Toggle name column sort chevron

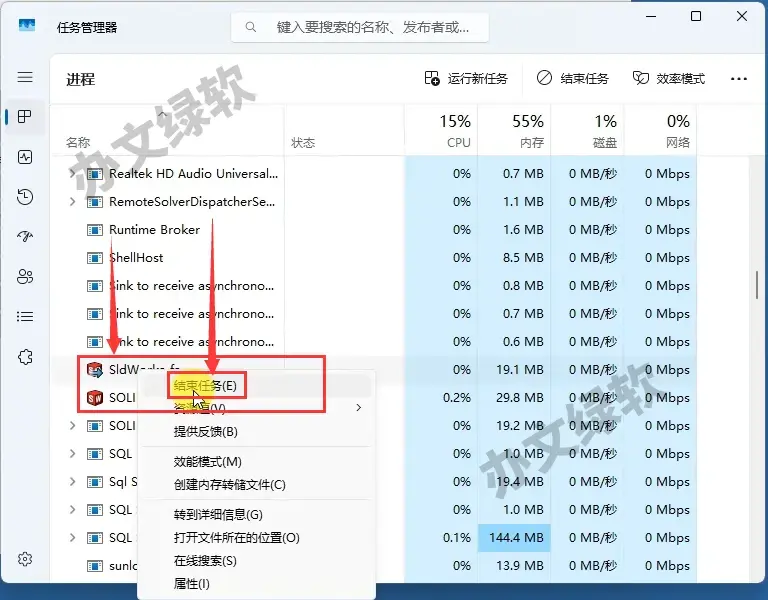pos(163,114)
